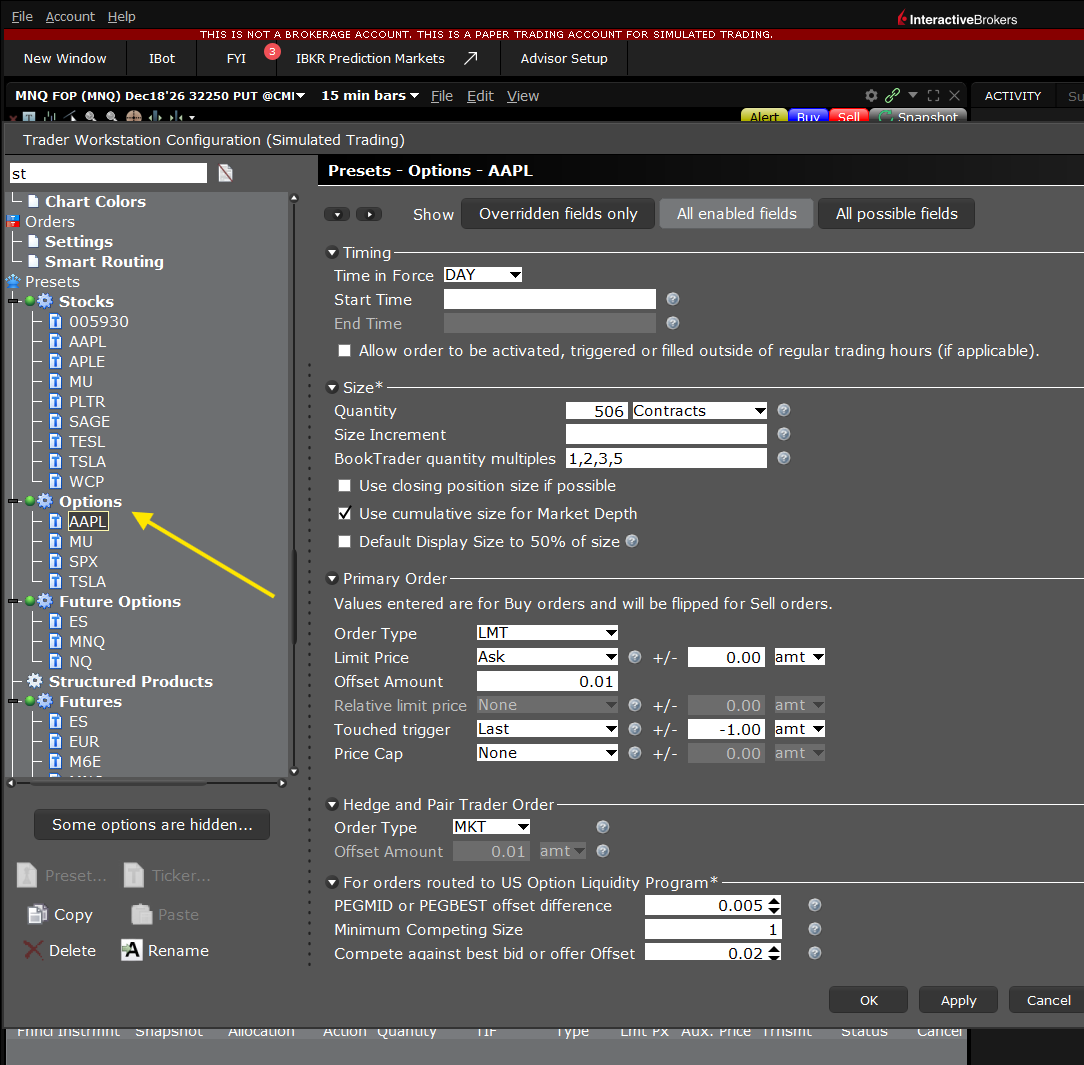Viewport: 1084px width, 1065px height.
Task: Uncheck Use cumulative size for Market Depth
Action: click(344, 513)
